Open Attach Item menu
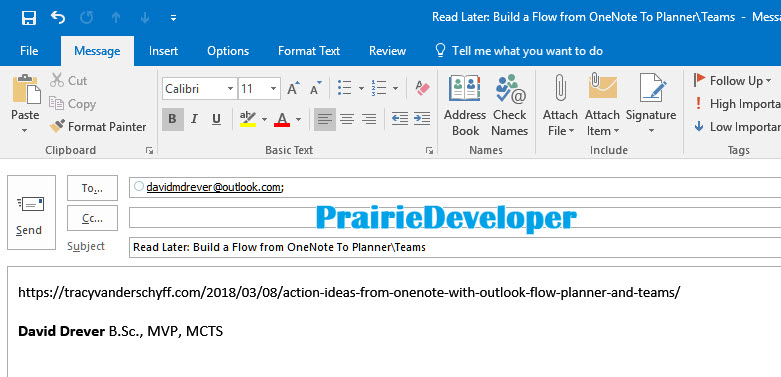 coord(602,106)
